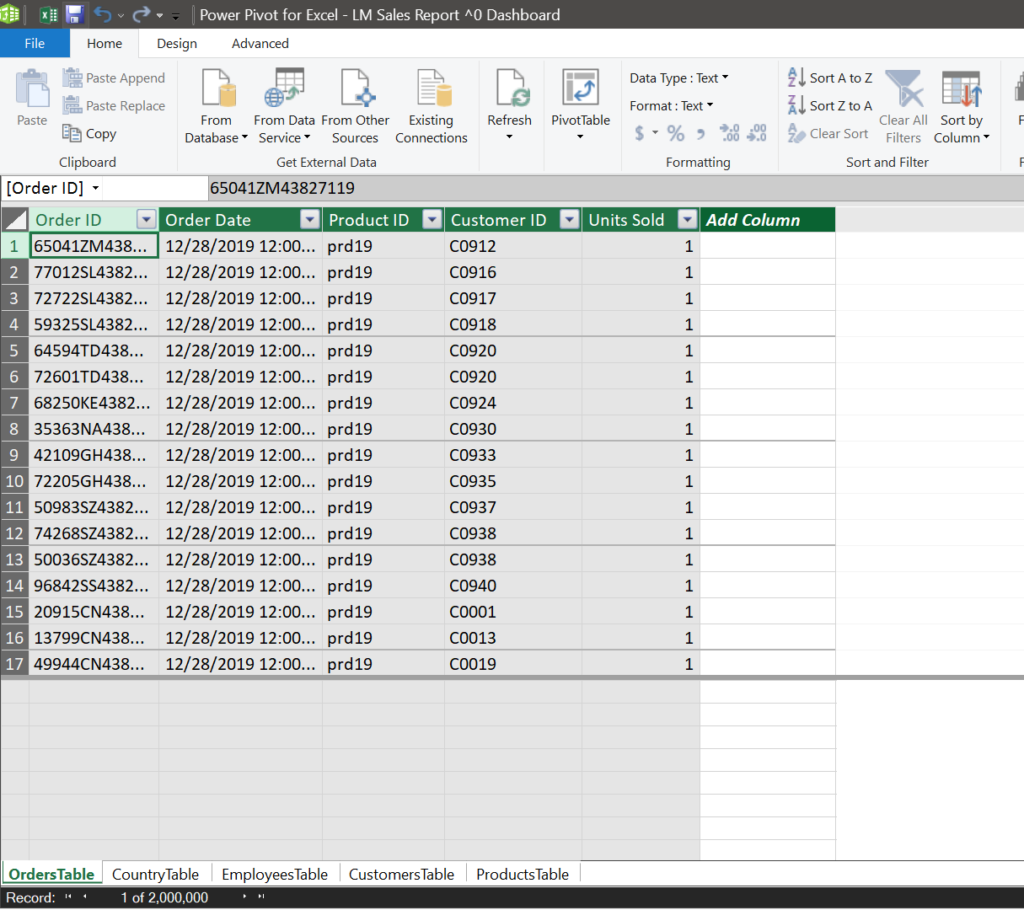Expand Units Sold filter dropdown

(687, 220)
